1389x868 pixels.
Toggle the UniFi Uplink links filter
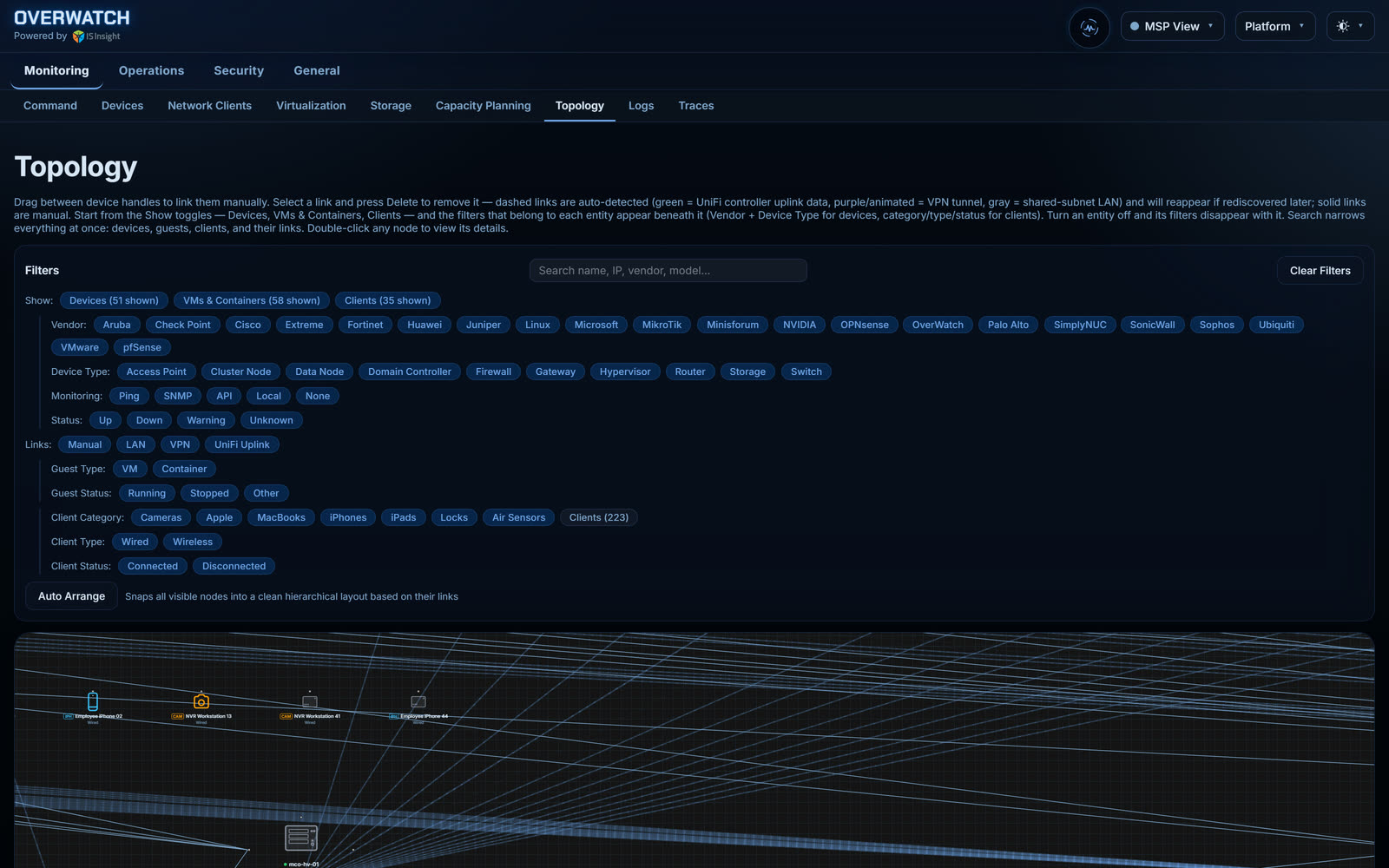click(x=242, y=444)
